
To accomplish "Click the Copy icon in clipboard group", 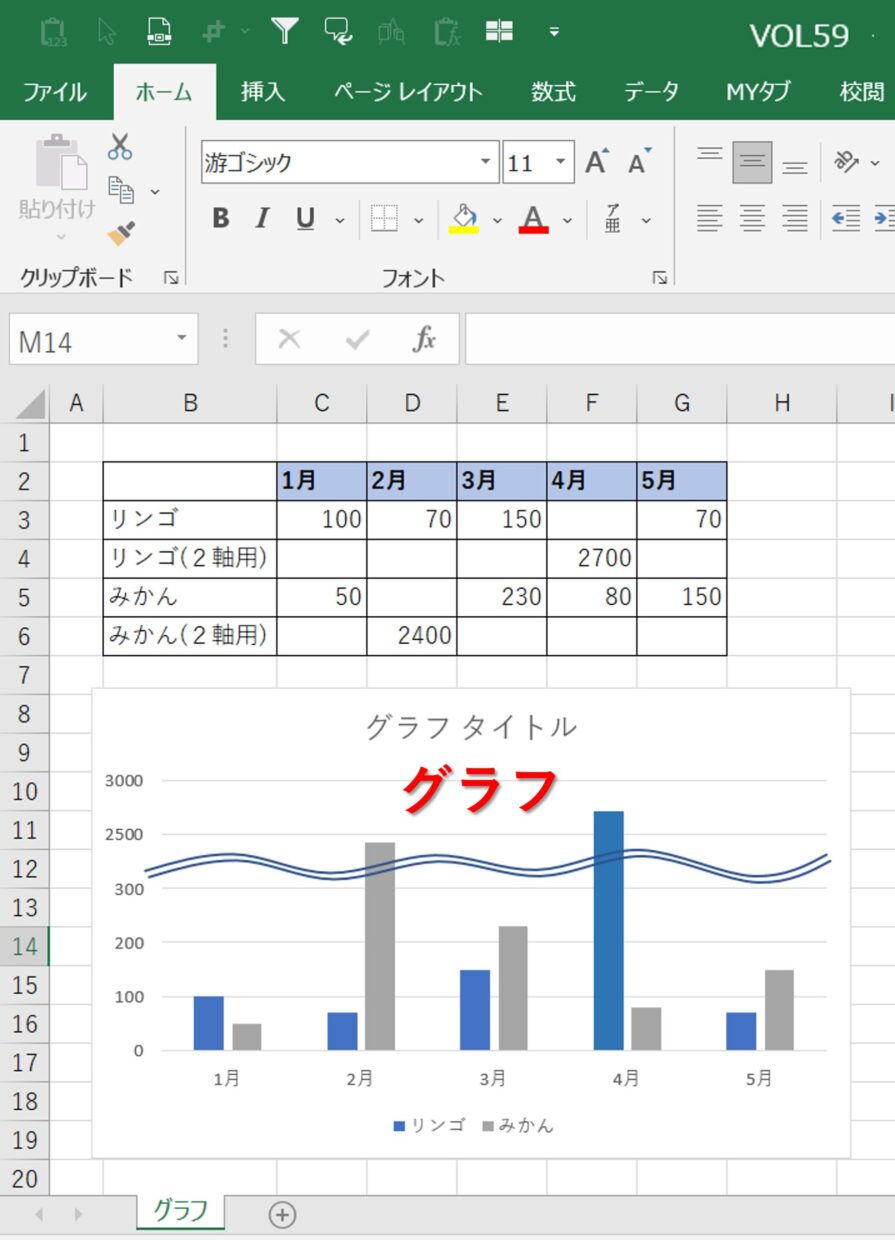I will [121, 190].
